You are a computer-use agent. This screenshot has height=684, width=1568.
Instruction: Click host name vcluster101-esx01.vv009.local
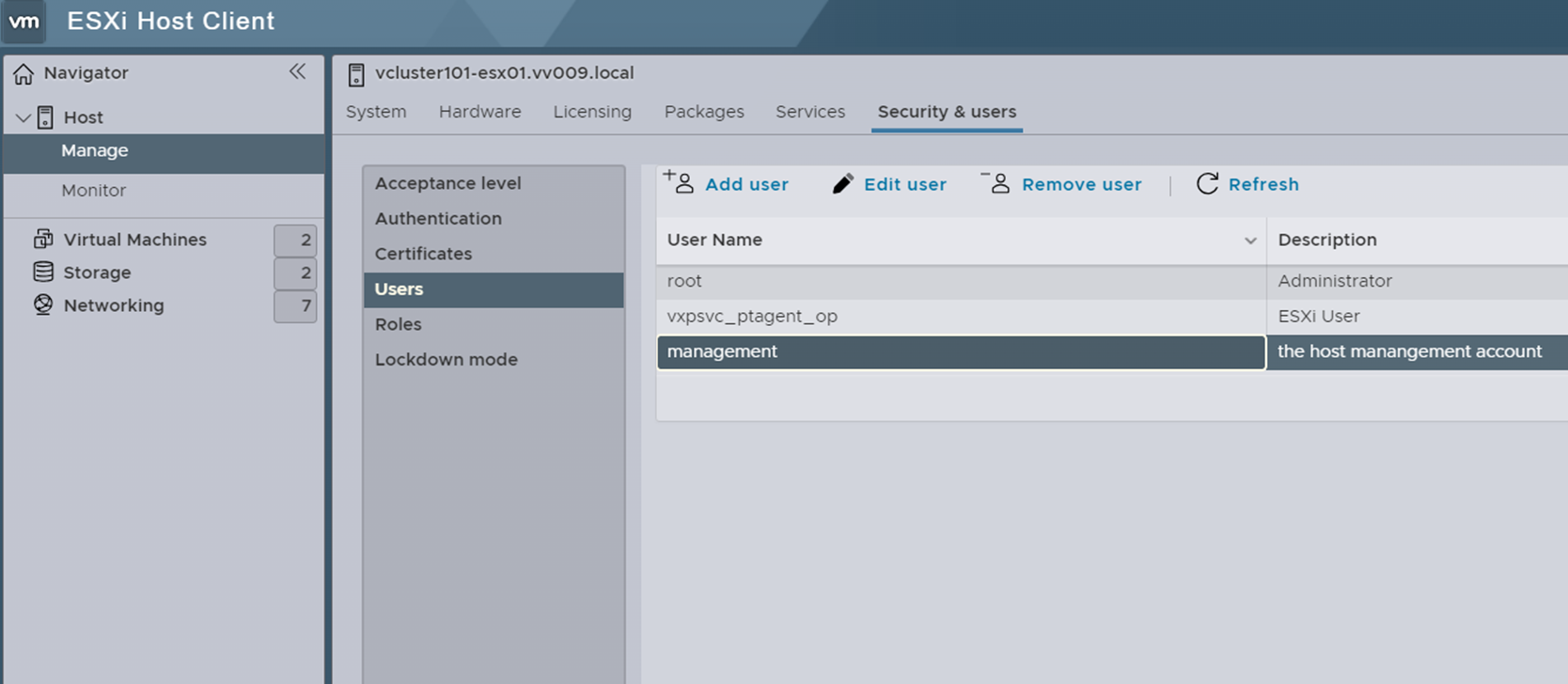pyautogui.click(x=504, y=73)
